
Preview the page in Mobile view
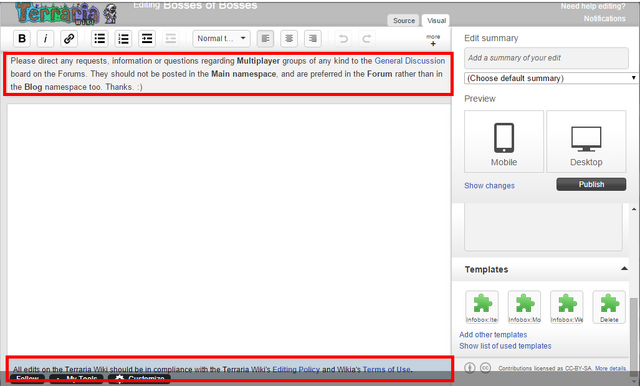tap(504, 142)
